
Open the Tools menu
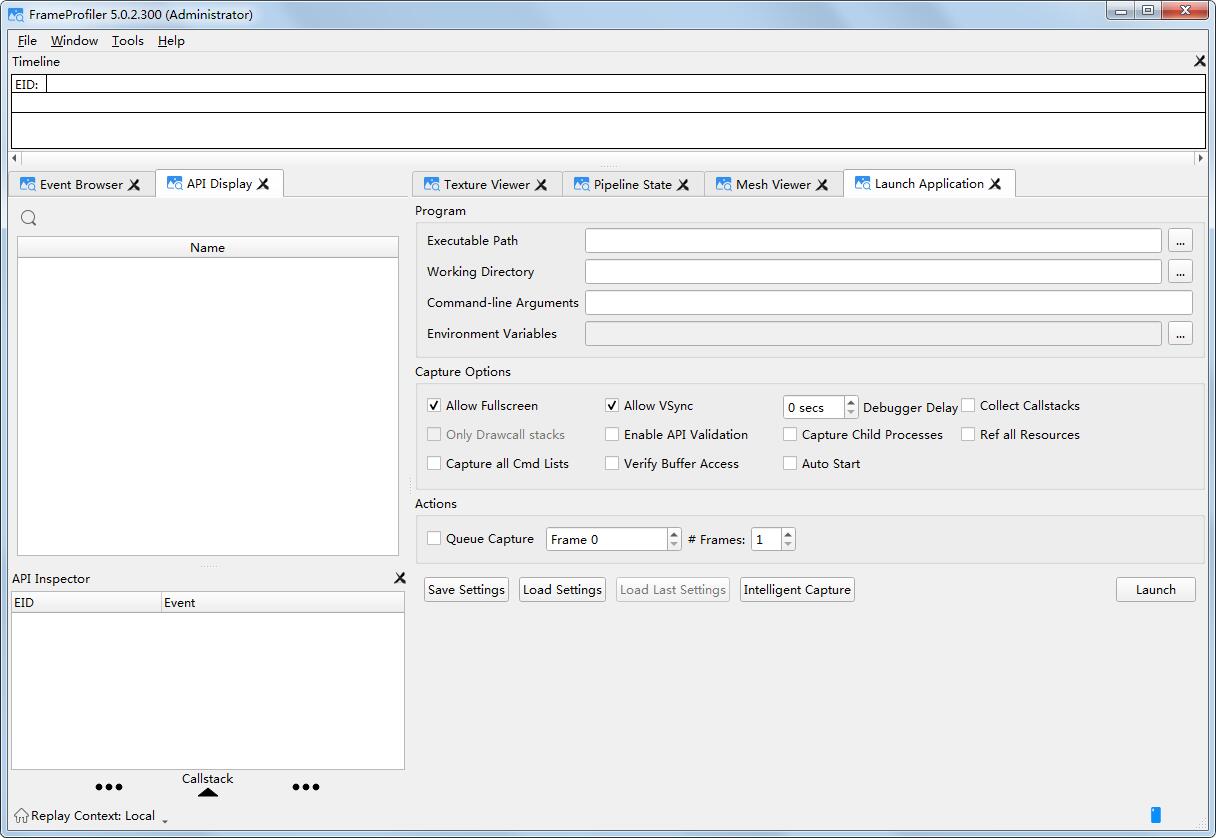(x=127, y=41)
